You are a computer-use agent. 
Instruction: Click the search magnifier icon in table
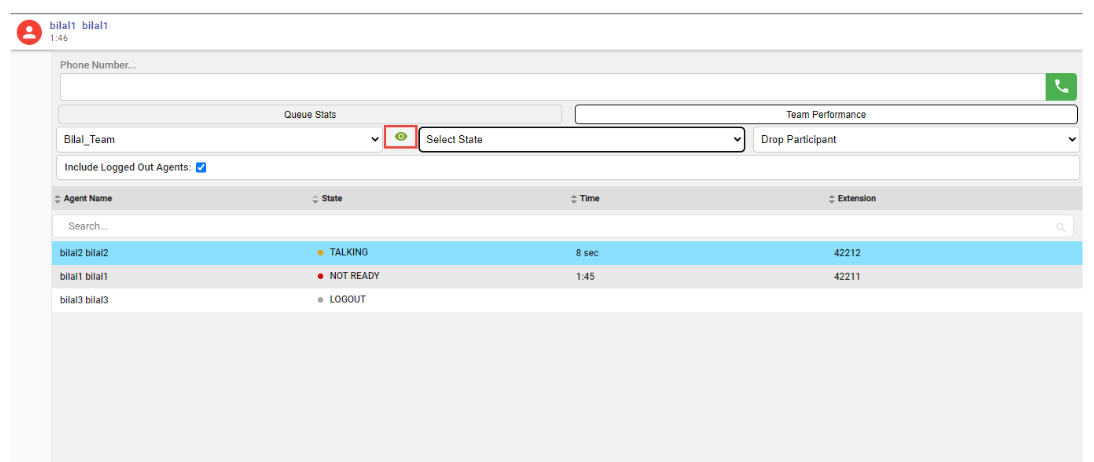pos(1060,227)
